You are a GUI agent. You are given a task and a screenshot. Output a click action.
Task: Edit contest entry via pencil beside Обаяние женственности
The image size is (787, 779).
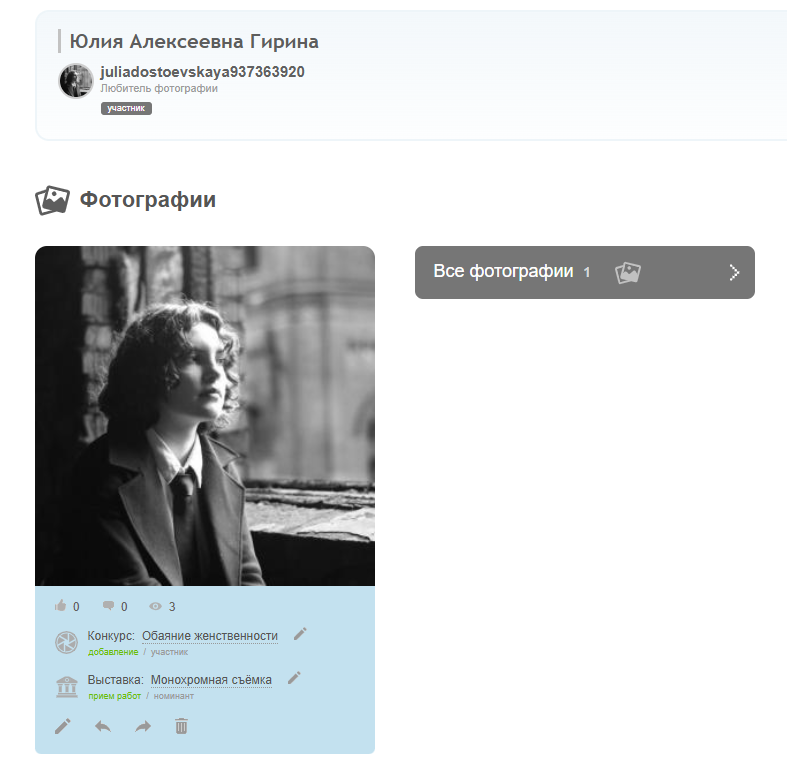point(300,634)
